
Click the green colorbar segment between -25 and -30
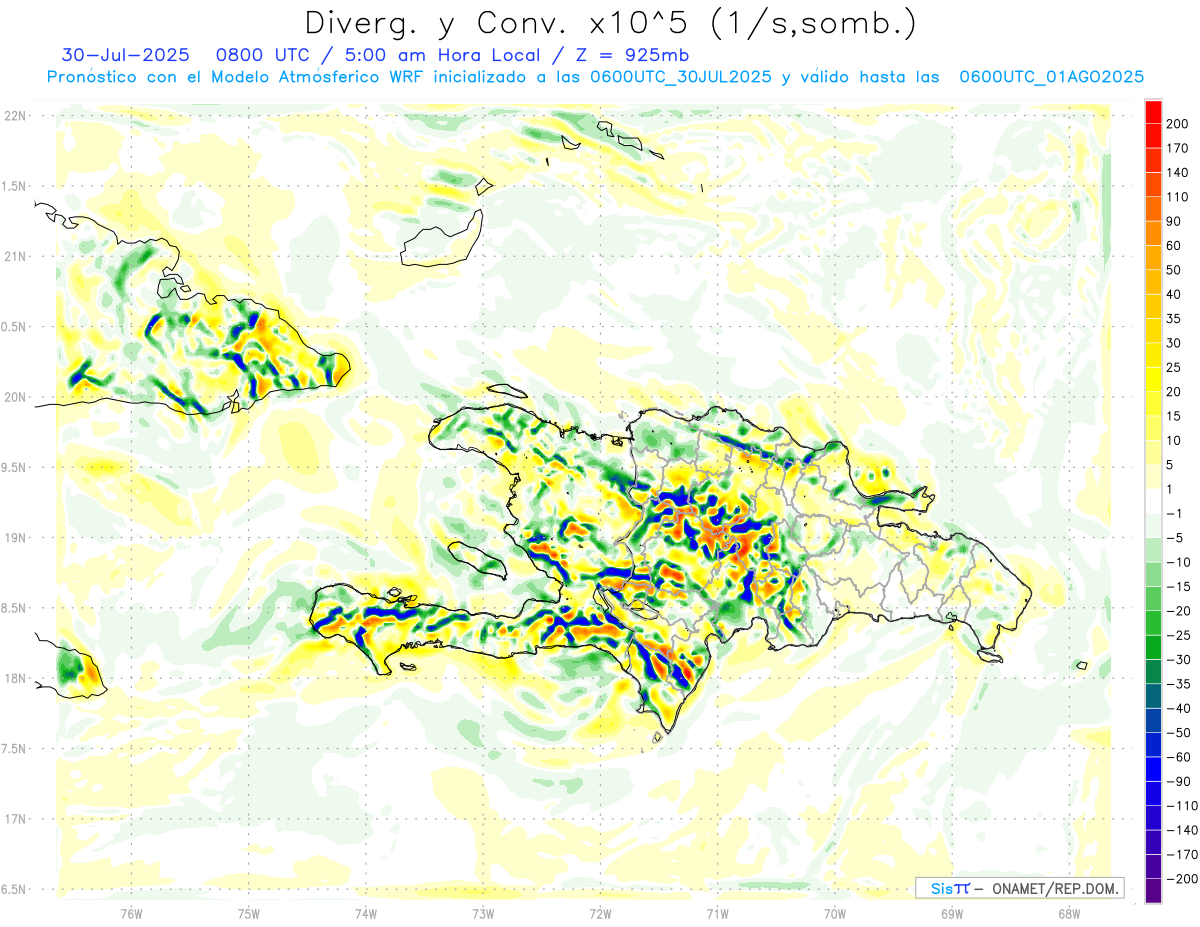click(1153, 647)
